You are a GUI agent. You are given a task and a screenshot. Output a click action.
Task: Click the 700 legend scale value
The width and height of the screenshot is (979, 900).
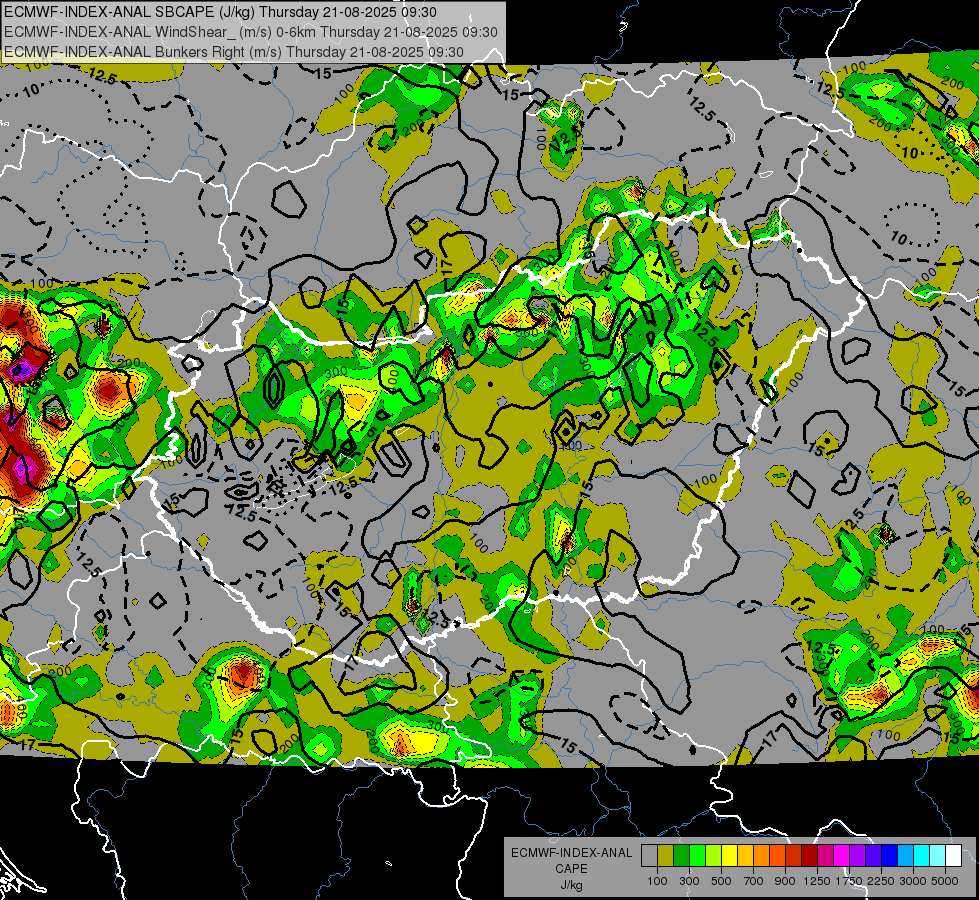754,881
